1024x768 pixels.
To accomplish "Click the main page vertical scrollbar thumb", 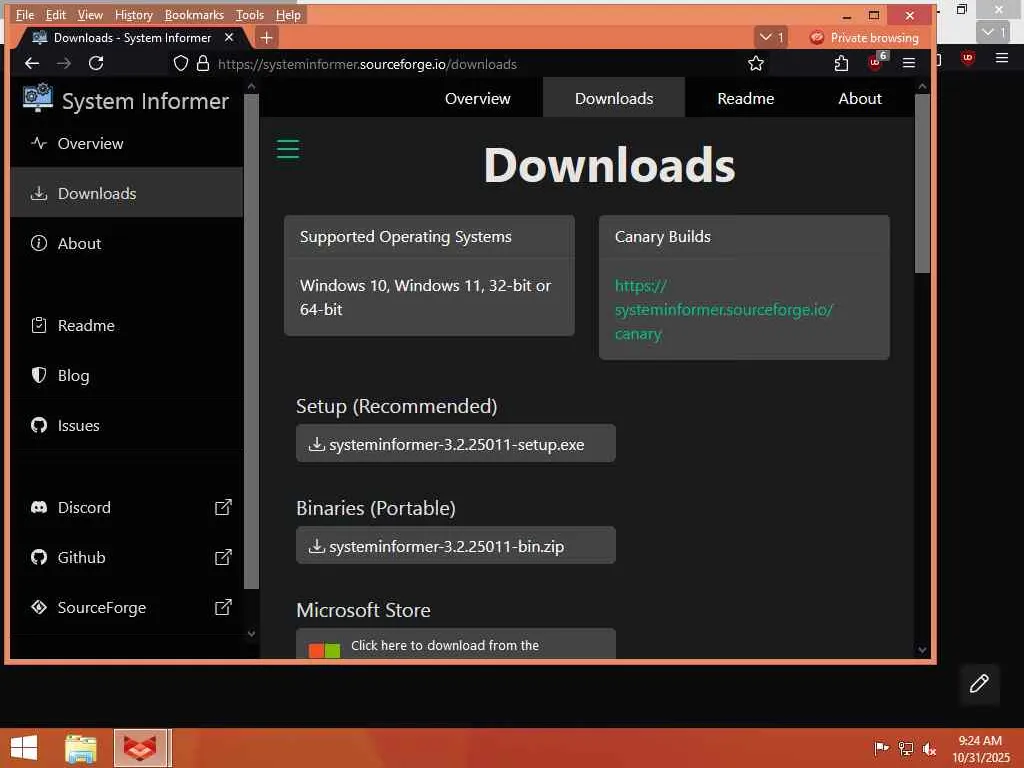I will 922,184.
